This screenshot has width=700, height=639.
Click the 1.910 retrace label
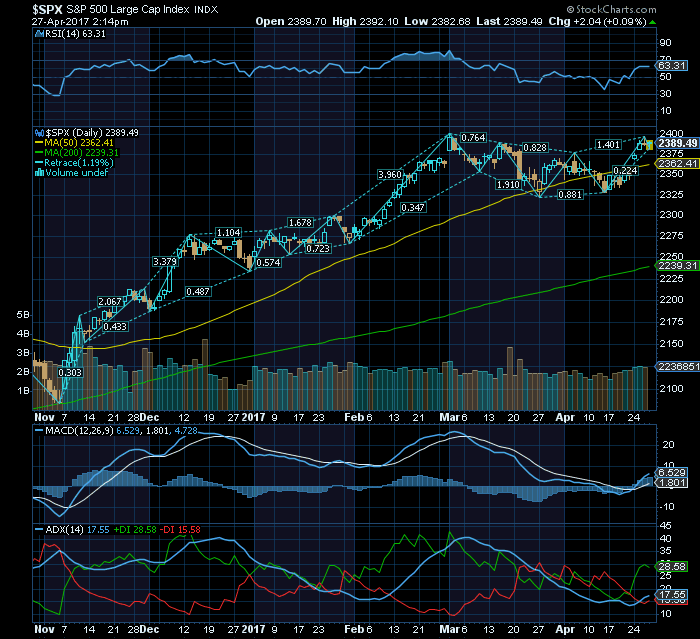508,184
